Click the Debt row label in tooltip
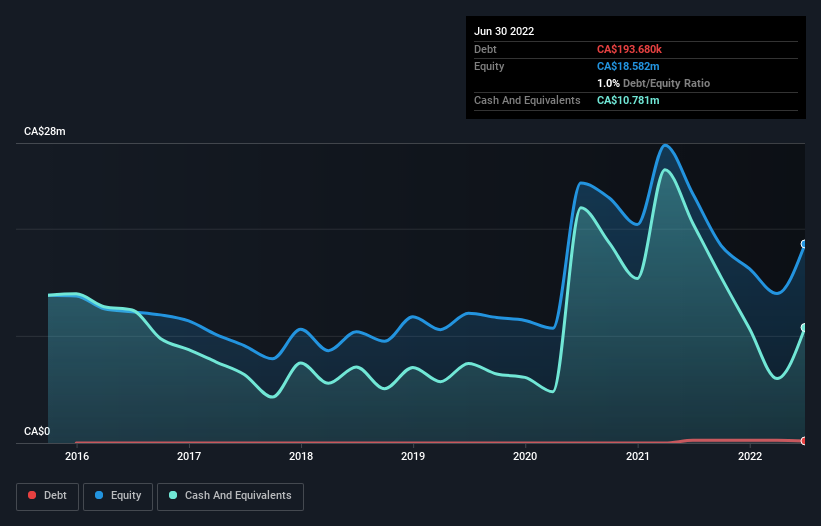 485,49
